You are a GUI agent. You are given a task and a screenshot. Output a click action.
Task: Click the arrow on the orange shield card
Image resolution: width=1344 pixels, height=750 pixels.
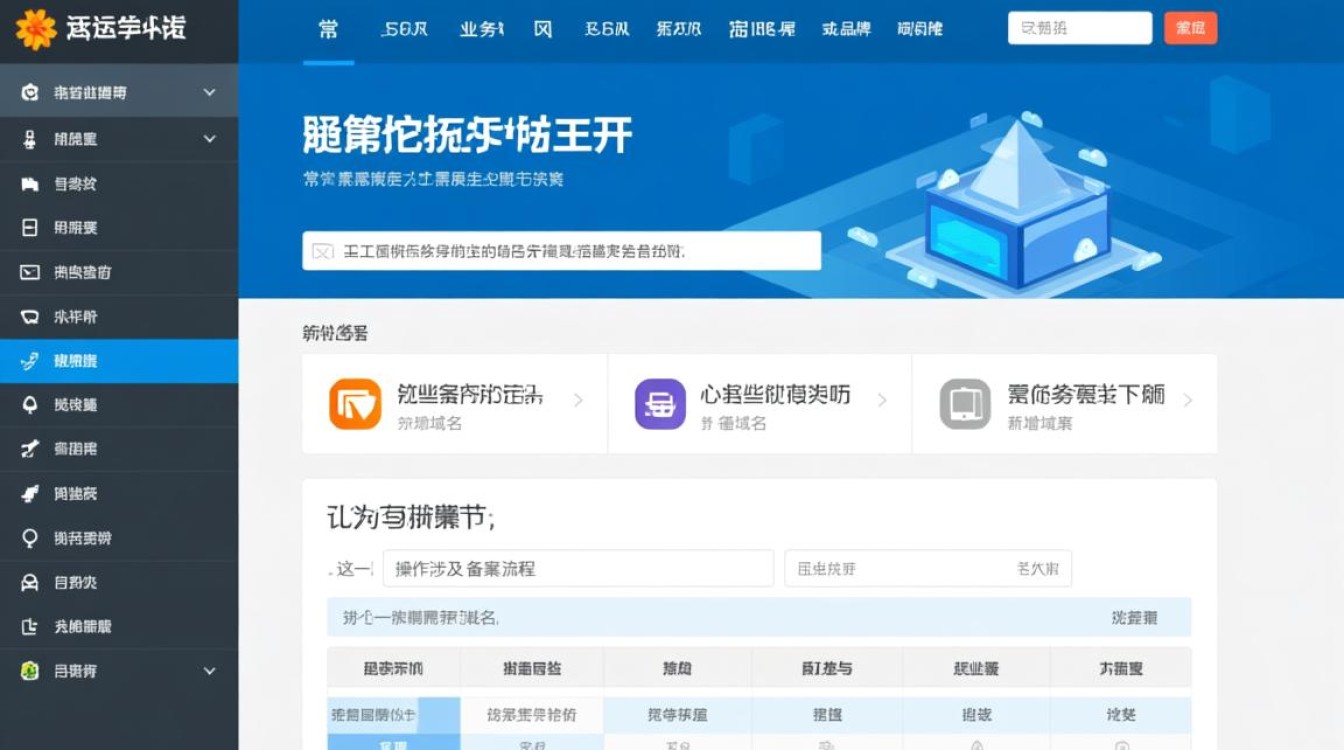tap(578, 400)
